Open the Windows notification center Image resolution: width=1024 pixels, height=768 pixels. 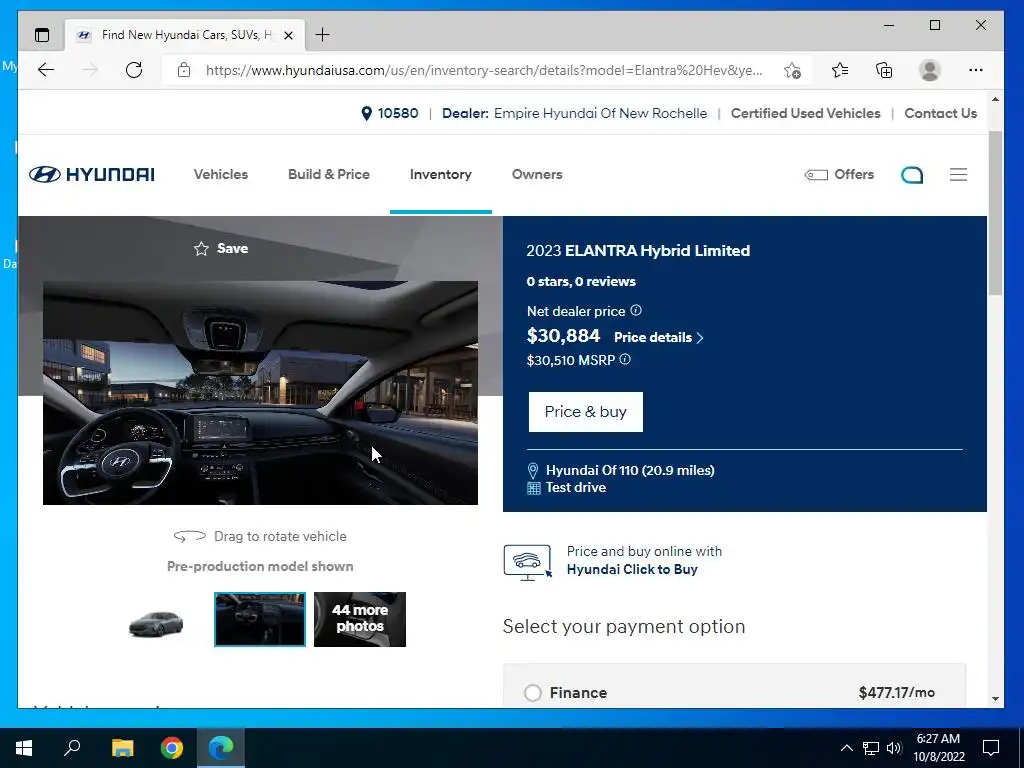pyautogui.click(x=991, y=748)
